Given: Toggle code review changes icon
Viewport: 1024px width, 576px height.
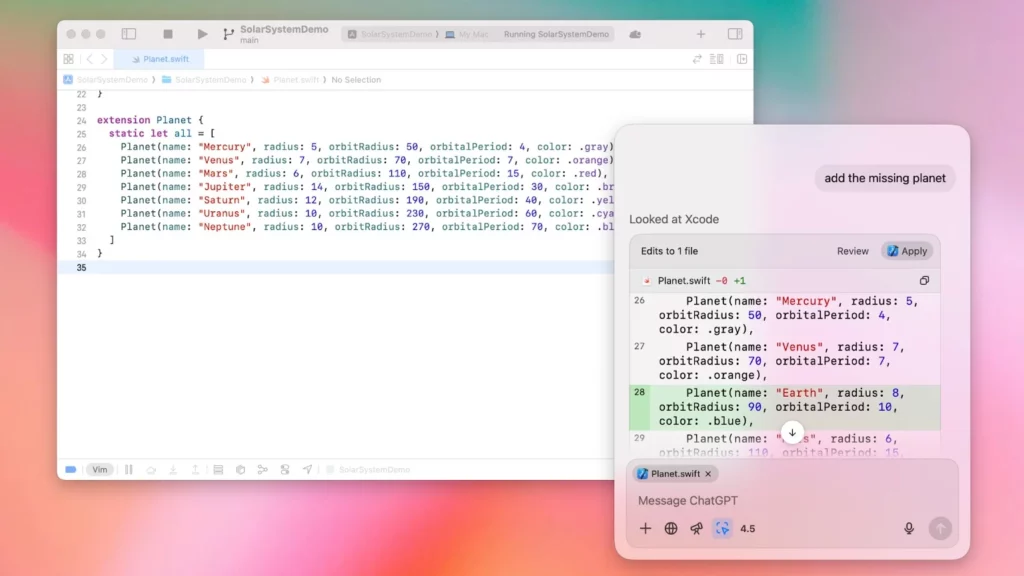Looking at the screenshot, I should click(697, 59).
